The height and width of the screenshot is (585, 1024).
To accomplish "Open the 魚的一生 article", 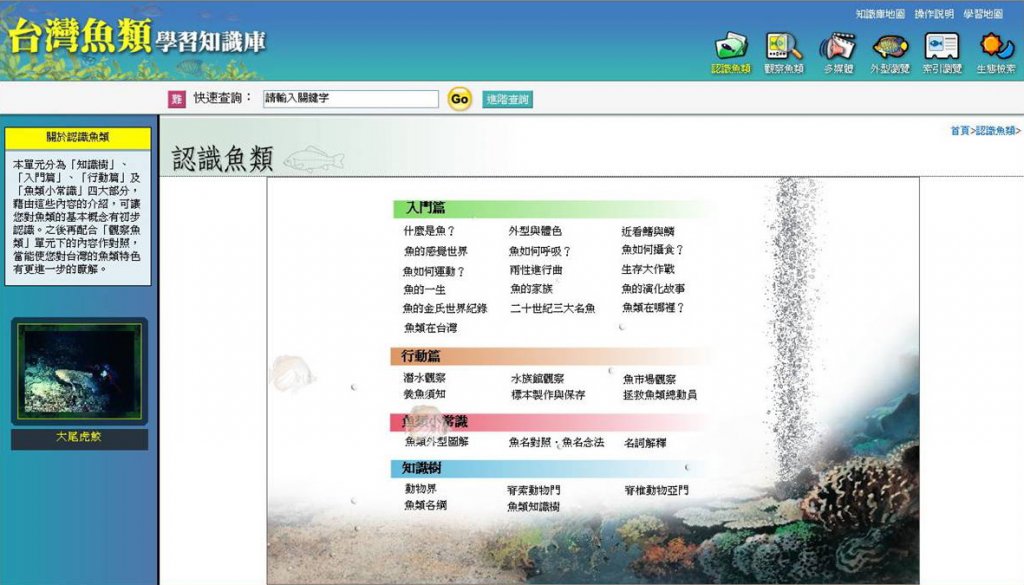I will tap(424, 290).
